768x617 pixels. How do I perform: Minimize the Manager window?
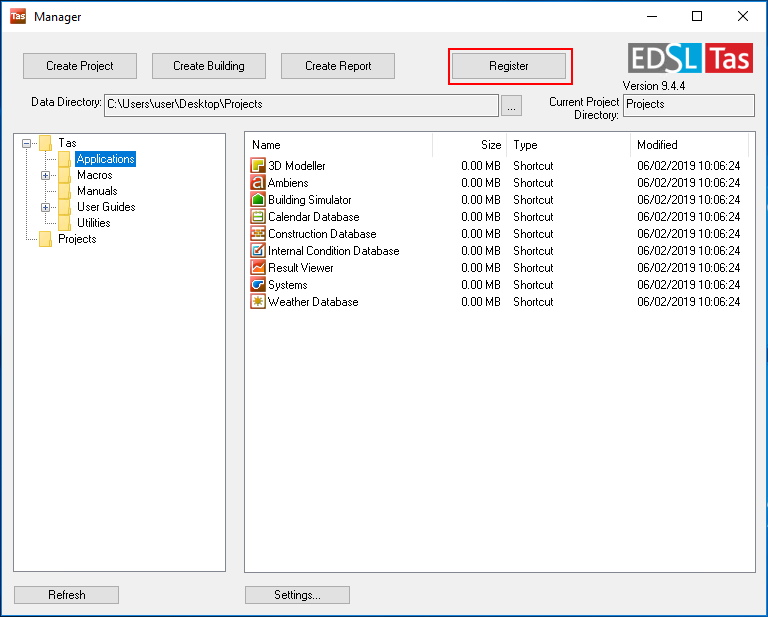coord(652,16)
